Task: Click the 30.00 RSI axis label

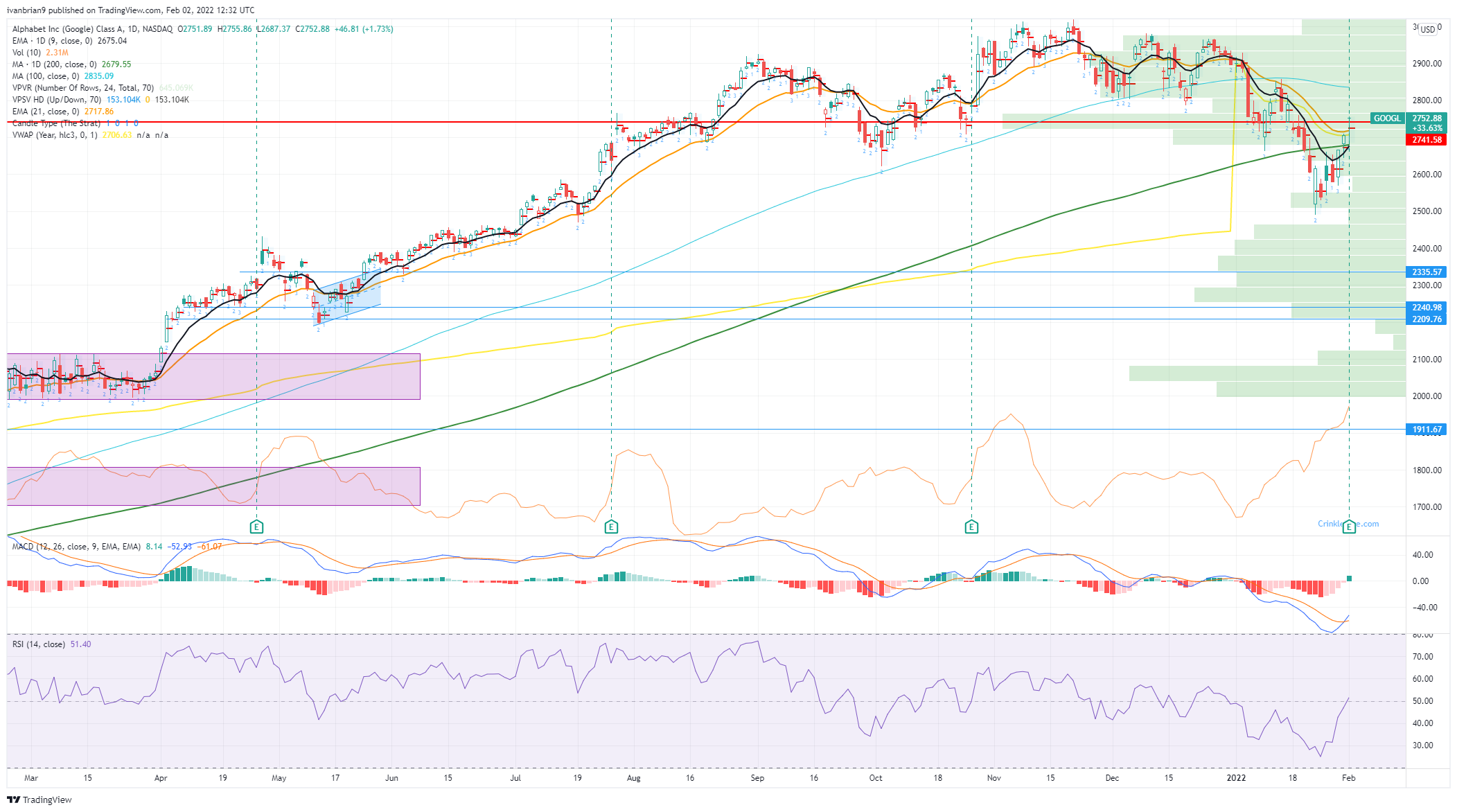Action: 1423,745
